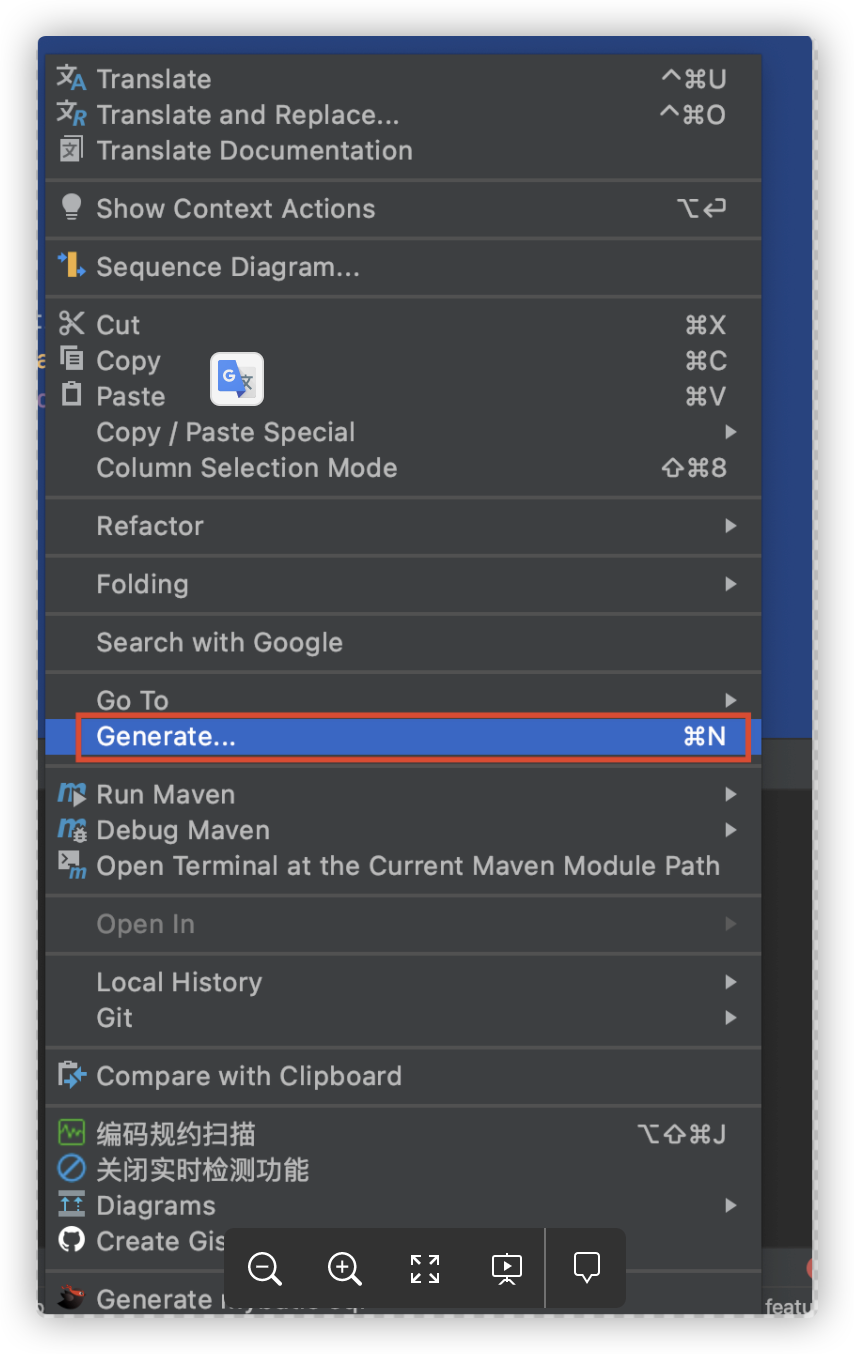
Task: Expand the Run Maven submenu arrow
Action: click(731, 795)
